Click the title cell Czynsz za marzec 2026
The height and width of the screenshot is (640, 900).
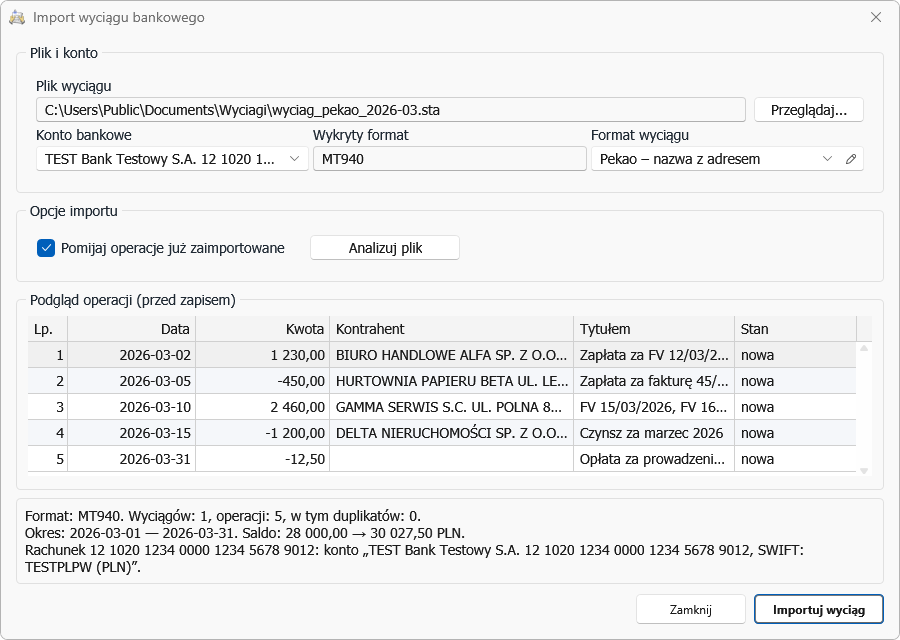(x=654, y=433)
